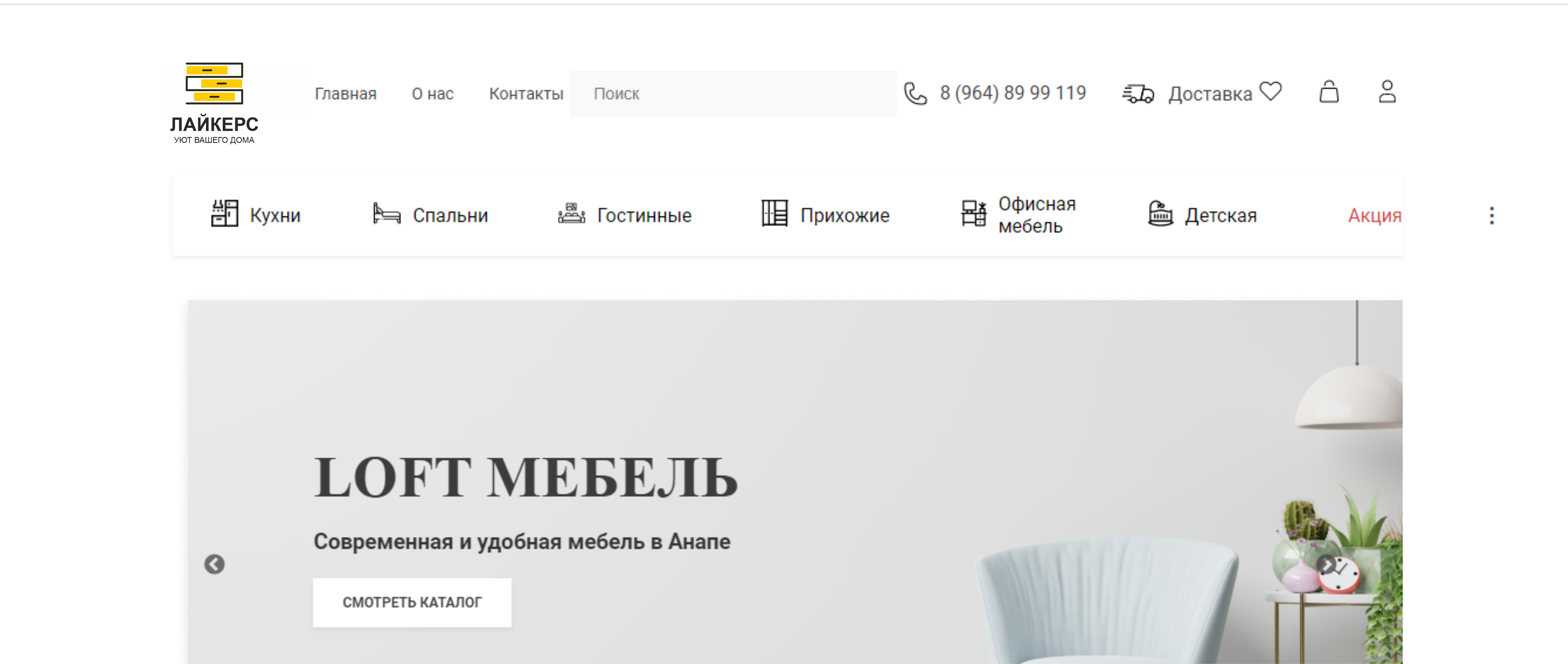Select Кухни category
Image resolution: width=1568 pixels, height=664 pixels.
click(275, 215)
